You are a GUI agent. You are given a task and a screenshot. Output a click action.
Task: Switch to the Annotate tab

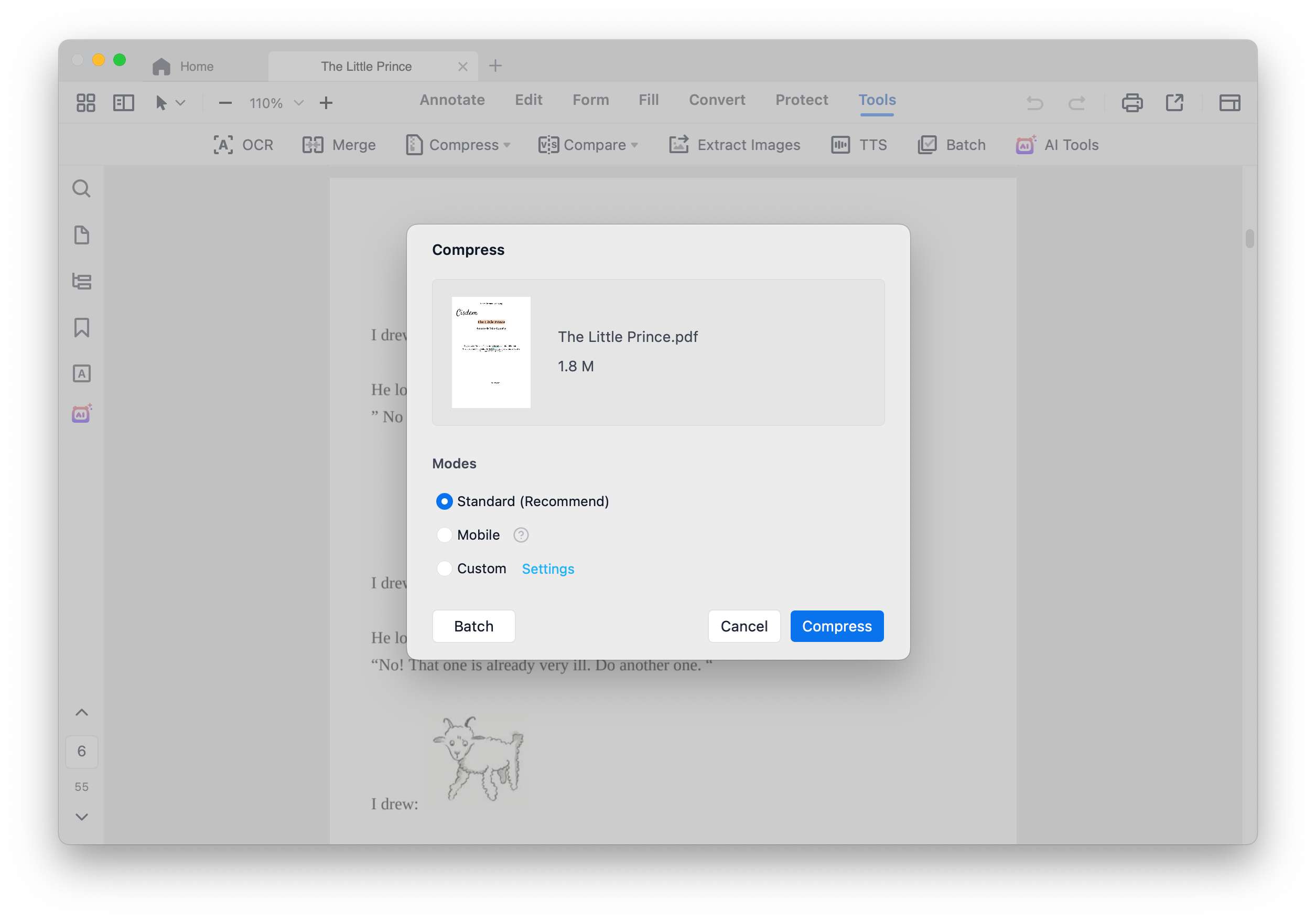click(451, 100)
